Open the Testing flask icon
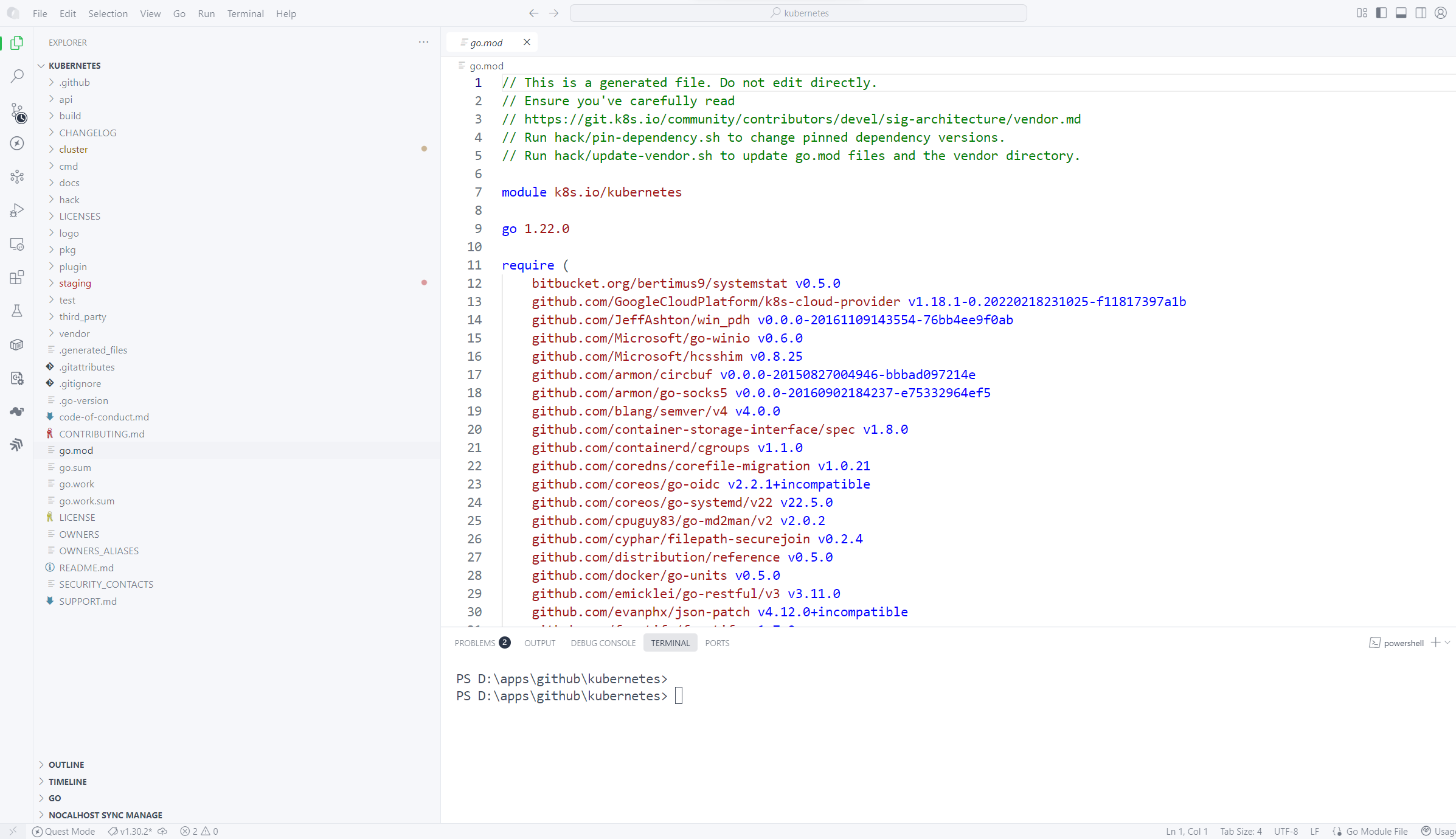Image resolution: width=1456 pixels, height=839 pixels. click(17, 311)
